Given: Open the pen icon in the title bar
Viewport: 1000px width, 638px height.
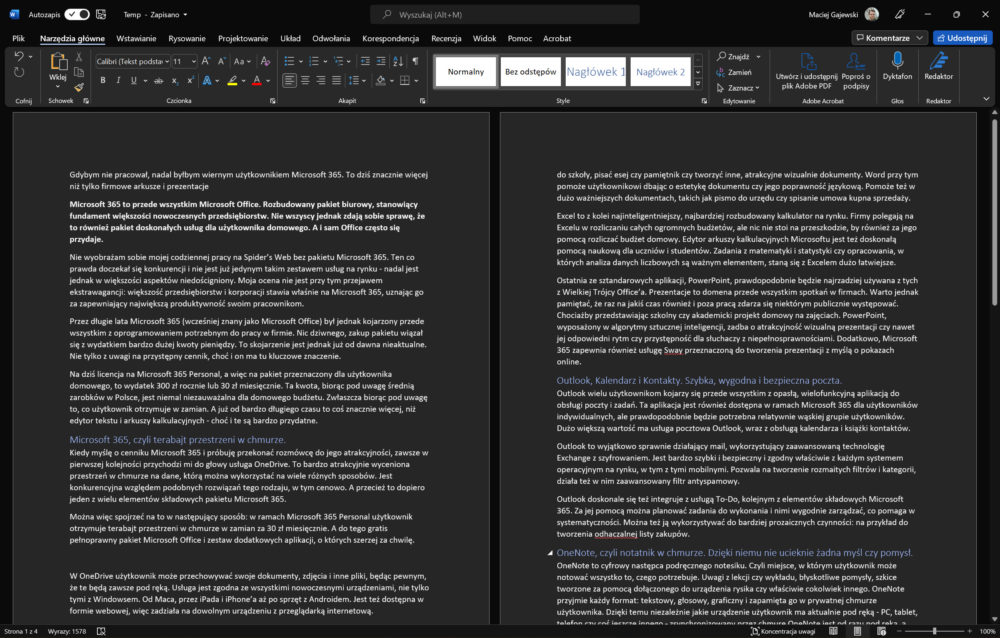Looking at the screenshot, I should click(x=900, y=14).
